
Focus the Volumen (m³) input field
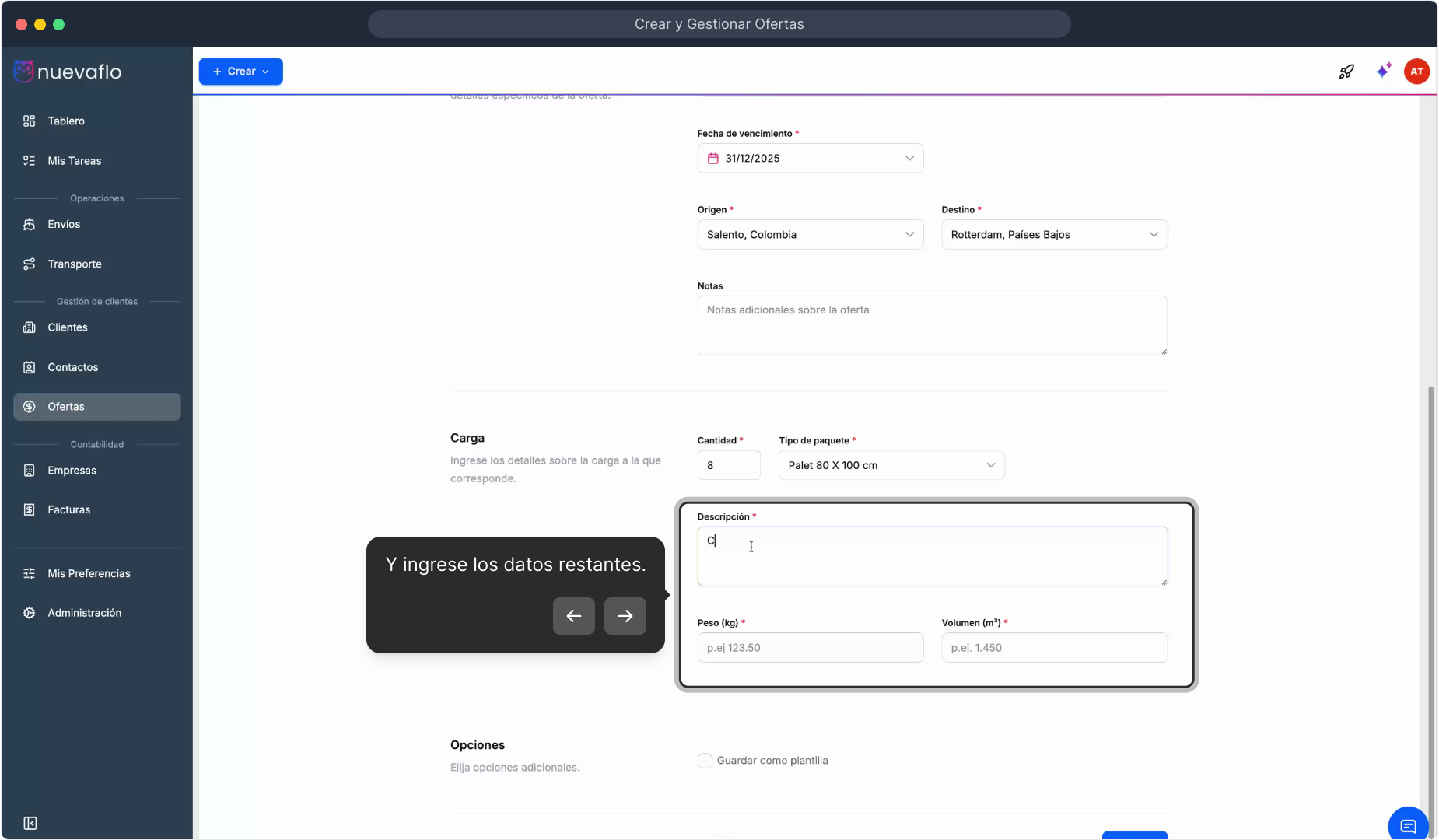pos(1053,648)
